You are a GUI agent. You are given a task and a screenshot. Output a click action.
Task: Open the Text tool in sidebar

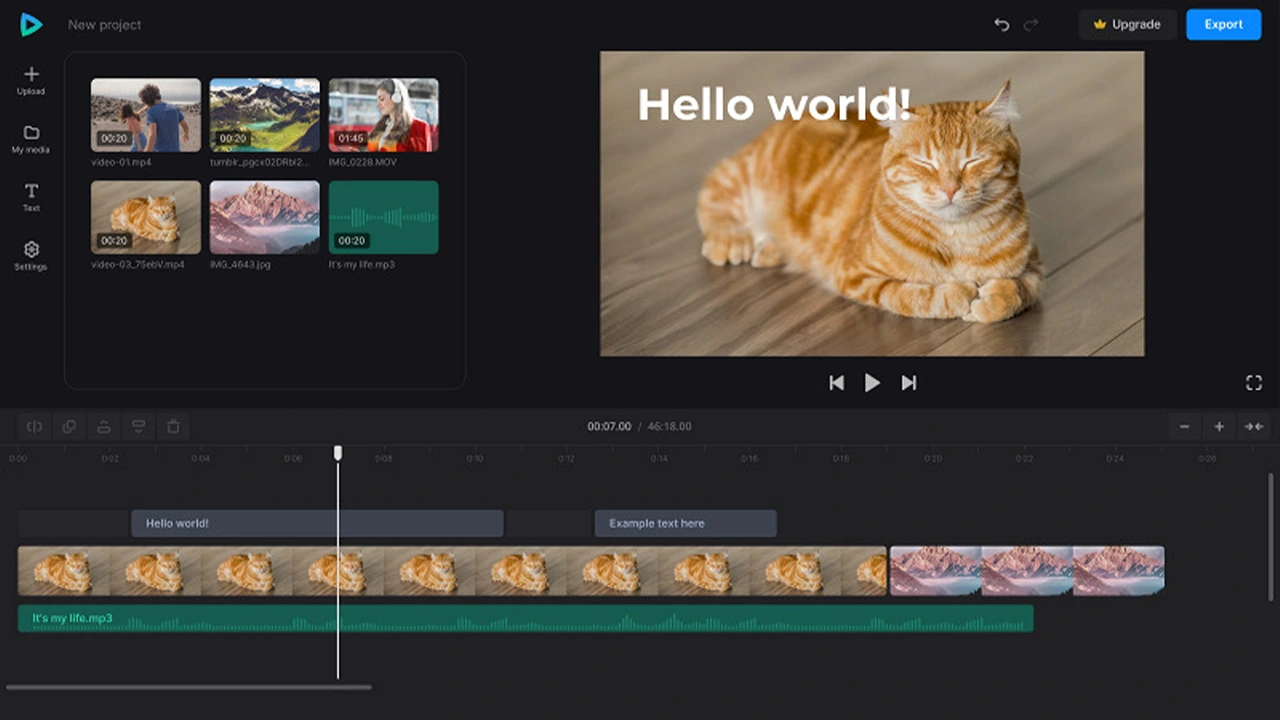pos(31,196)
